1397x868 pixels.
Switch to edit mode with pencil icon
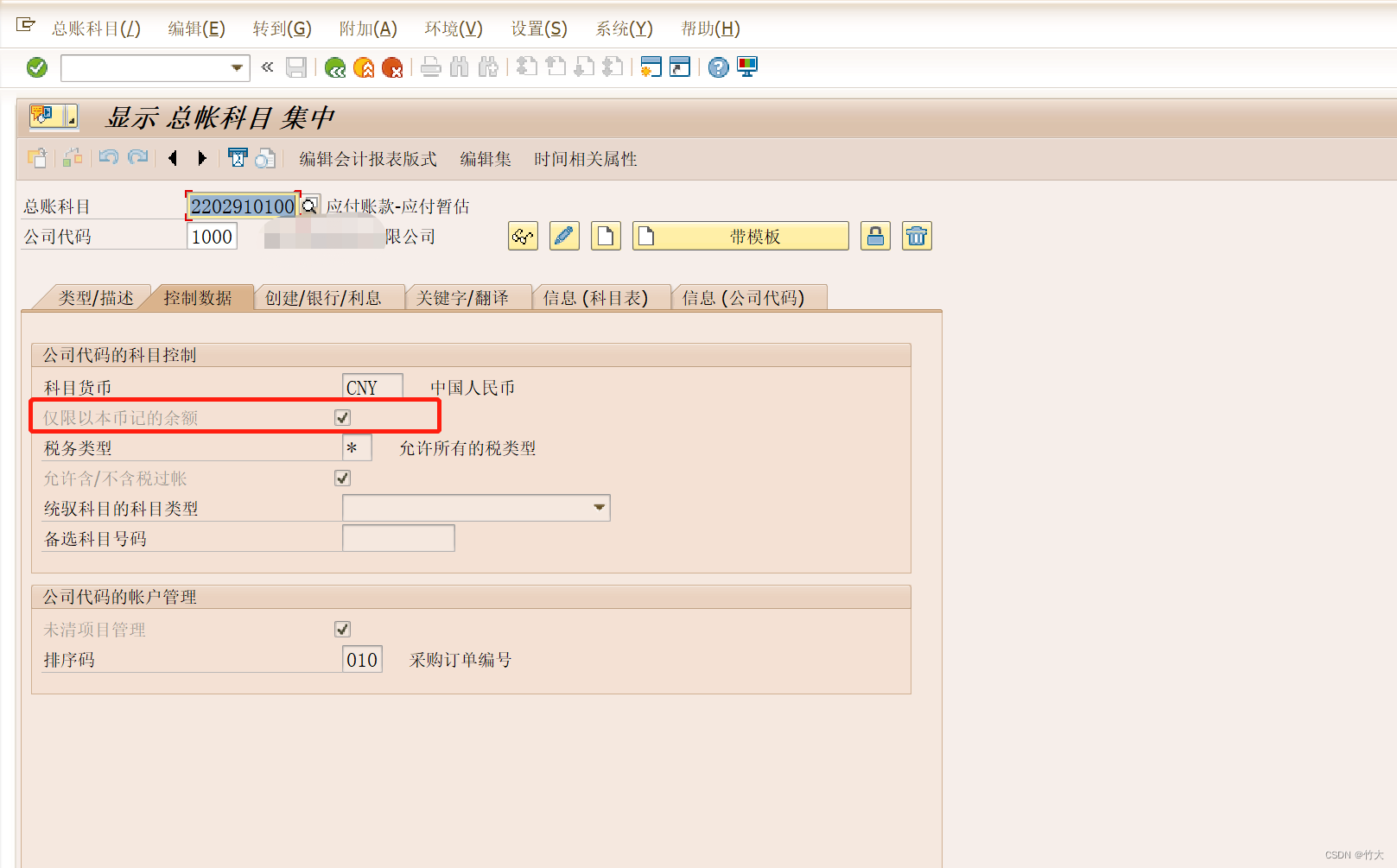pyautogui.click(x=564, y=236)
